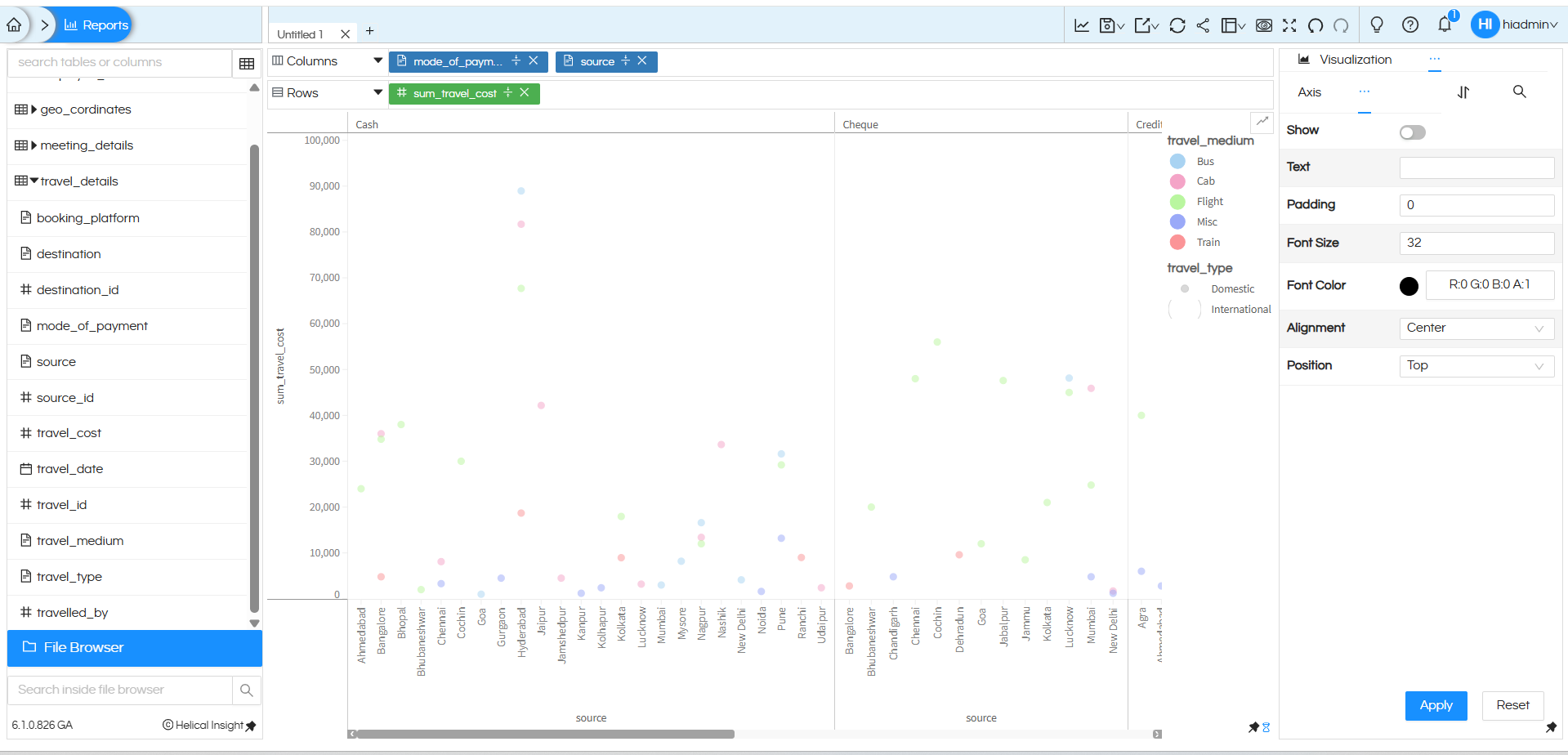Switch to the Untitled 1 tab
The image size is (1568, 755).
pyautogui.click(x=300, y=34)
